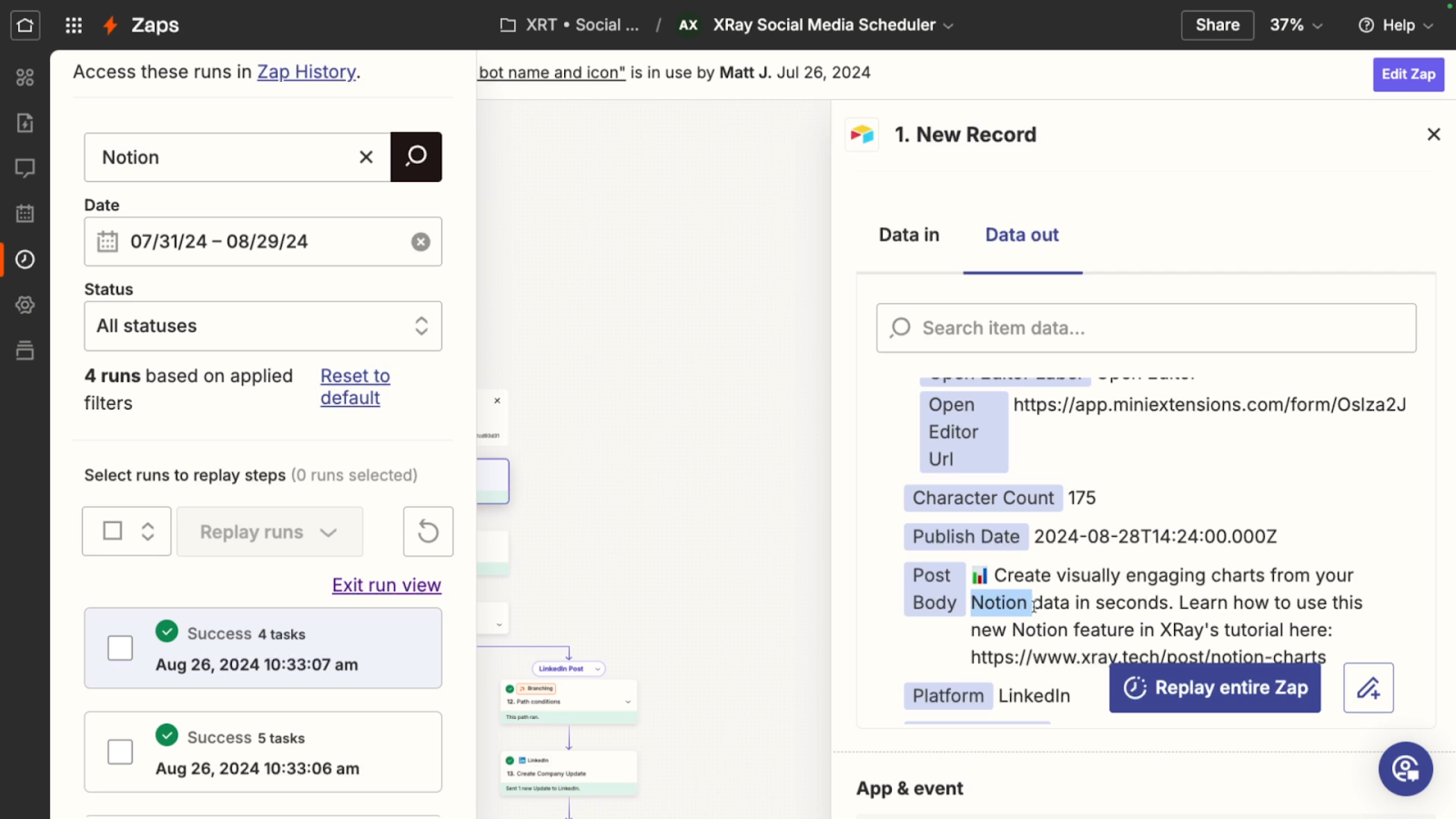Check the run at 10:33:07 am
The image size is (1456, 819).
[x=120, y=648]
